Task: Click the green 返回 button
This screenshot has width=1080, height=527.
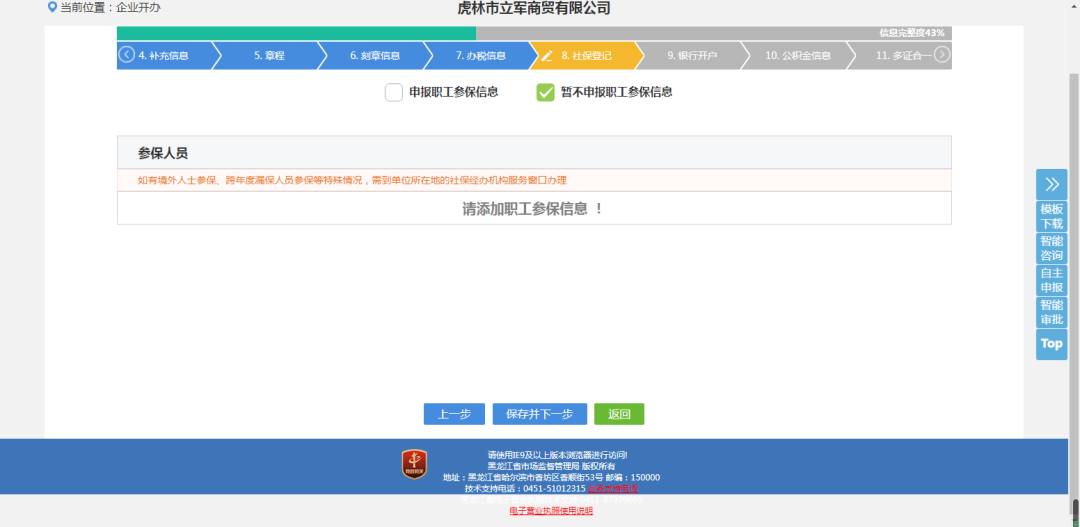Action: (x=619, y=414)
